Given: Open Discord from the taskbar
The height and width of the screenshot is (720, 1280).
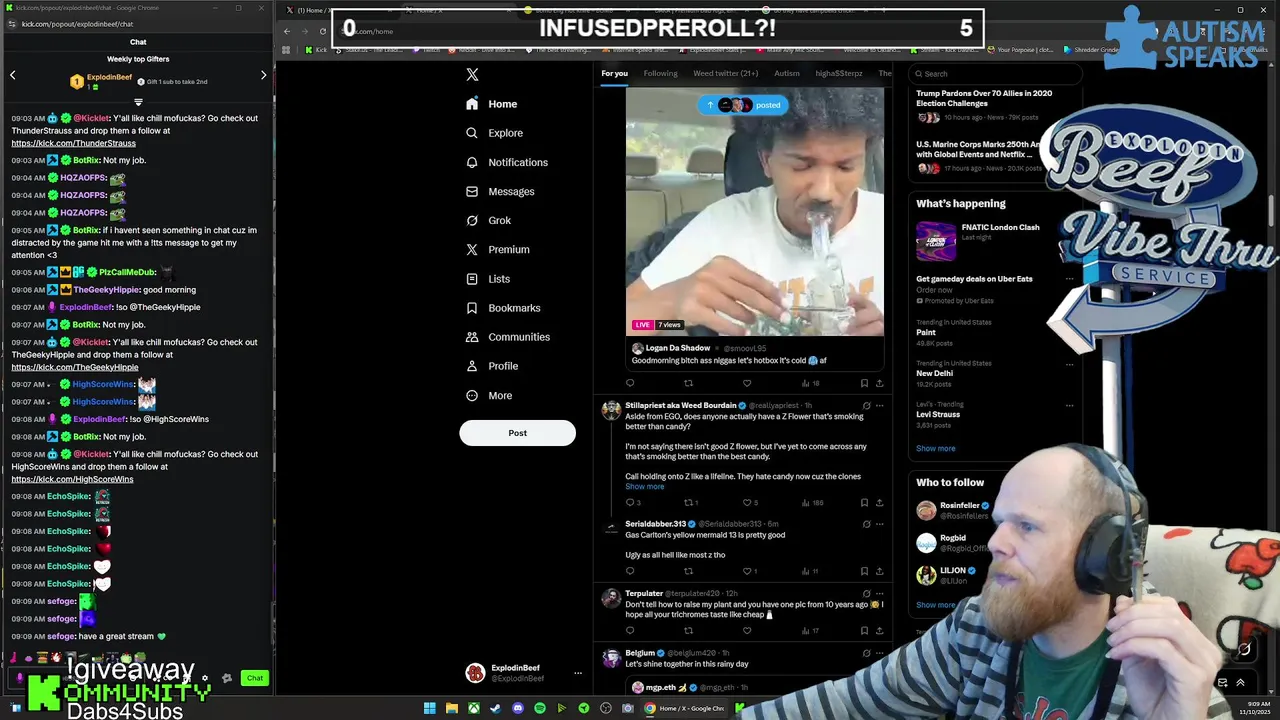Looking at the screenshot, I should pos(517,708).
